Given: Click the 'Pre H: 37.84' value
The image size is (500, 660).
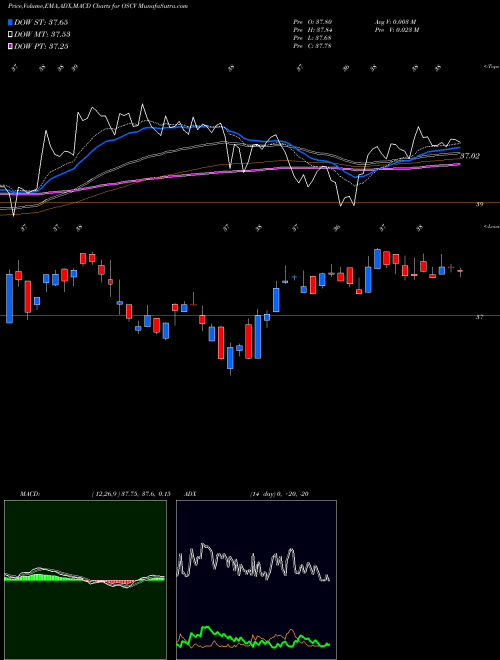Looking at the screenshot, I should coord(313,30).
